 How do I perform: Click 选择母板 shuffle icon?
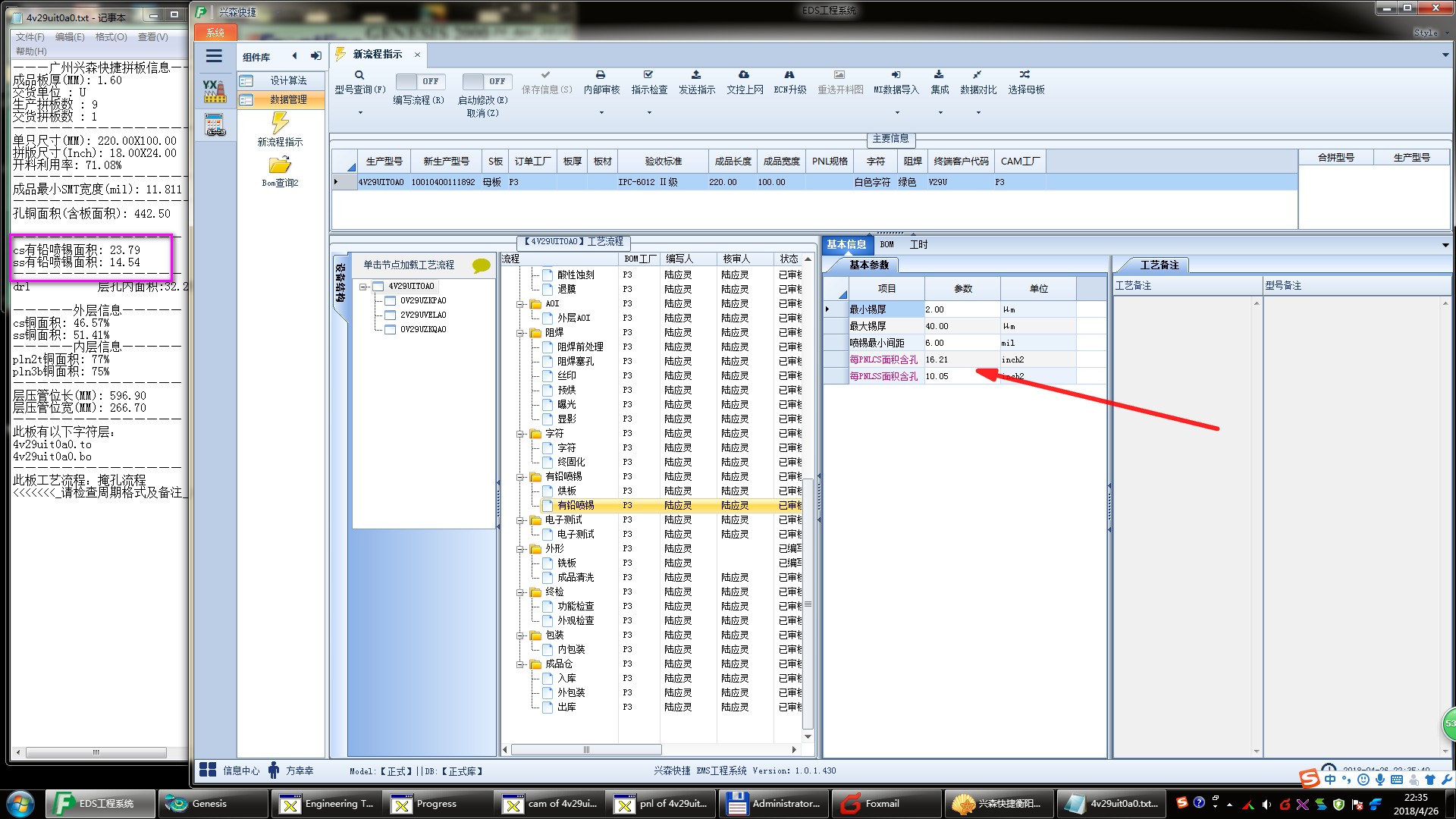coord(1025,75)
